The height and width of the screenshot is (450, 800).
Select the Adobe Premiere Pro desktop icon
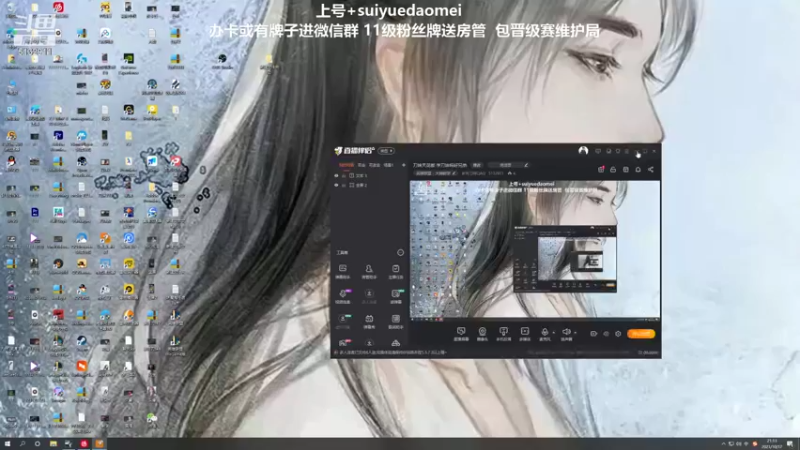click(x=58, y=138)
